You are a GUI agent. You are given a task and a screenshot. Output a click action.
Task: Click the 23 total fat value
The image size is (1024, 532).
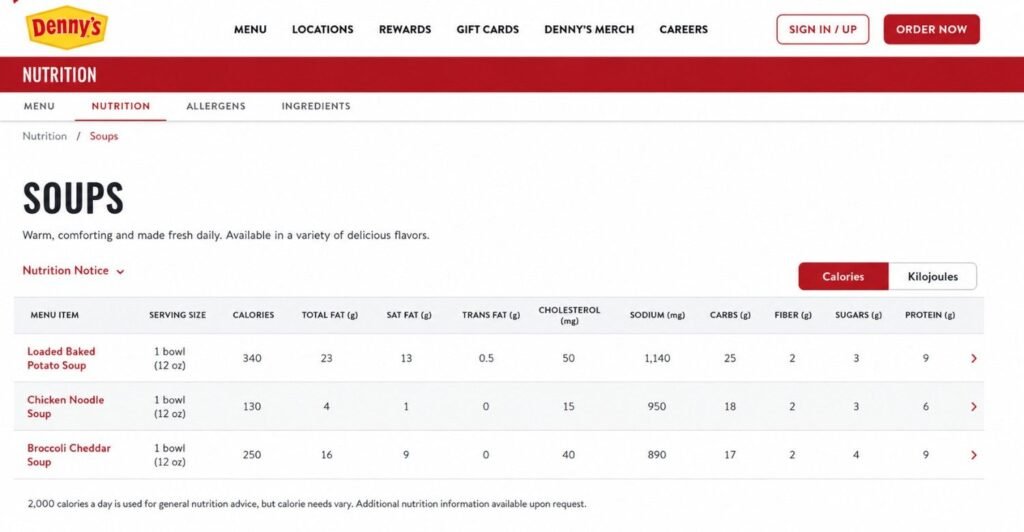coord(327,358)
